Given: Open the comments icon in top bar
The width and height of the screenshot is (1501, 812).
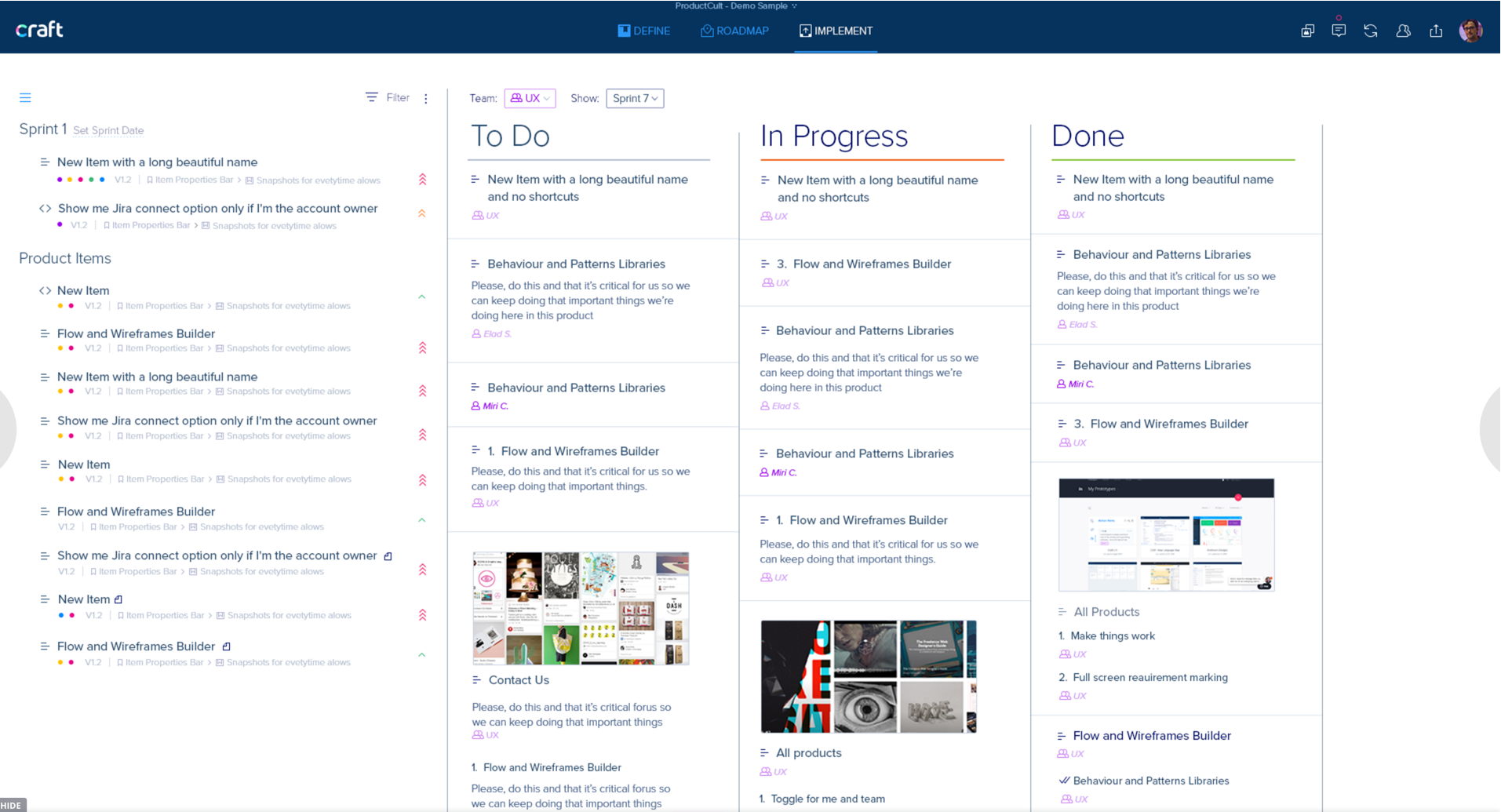Looking at the screenshot, I should pos(1339,31).
